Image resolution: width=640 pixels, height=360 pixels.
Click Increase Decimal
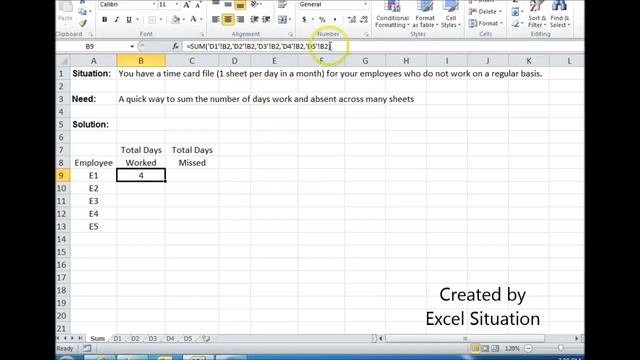pyautogui.click(x=351, y=20)
